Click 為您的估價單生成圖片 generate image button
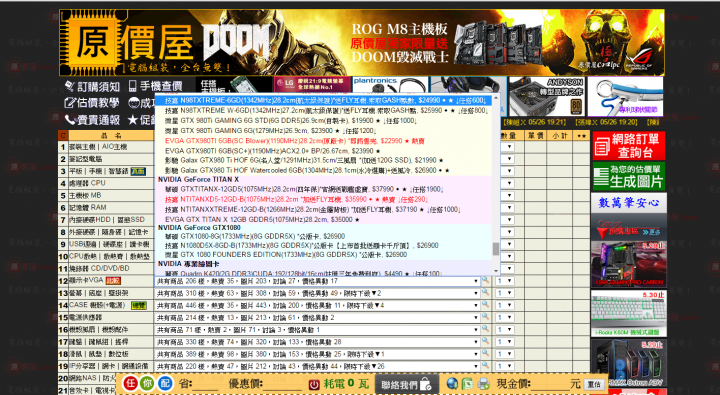The height and width of the screenshot is (395, 720). pos(629,176)
